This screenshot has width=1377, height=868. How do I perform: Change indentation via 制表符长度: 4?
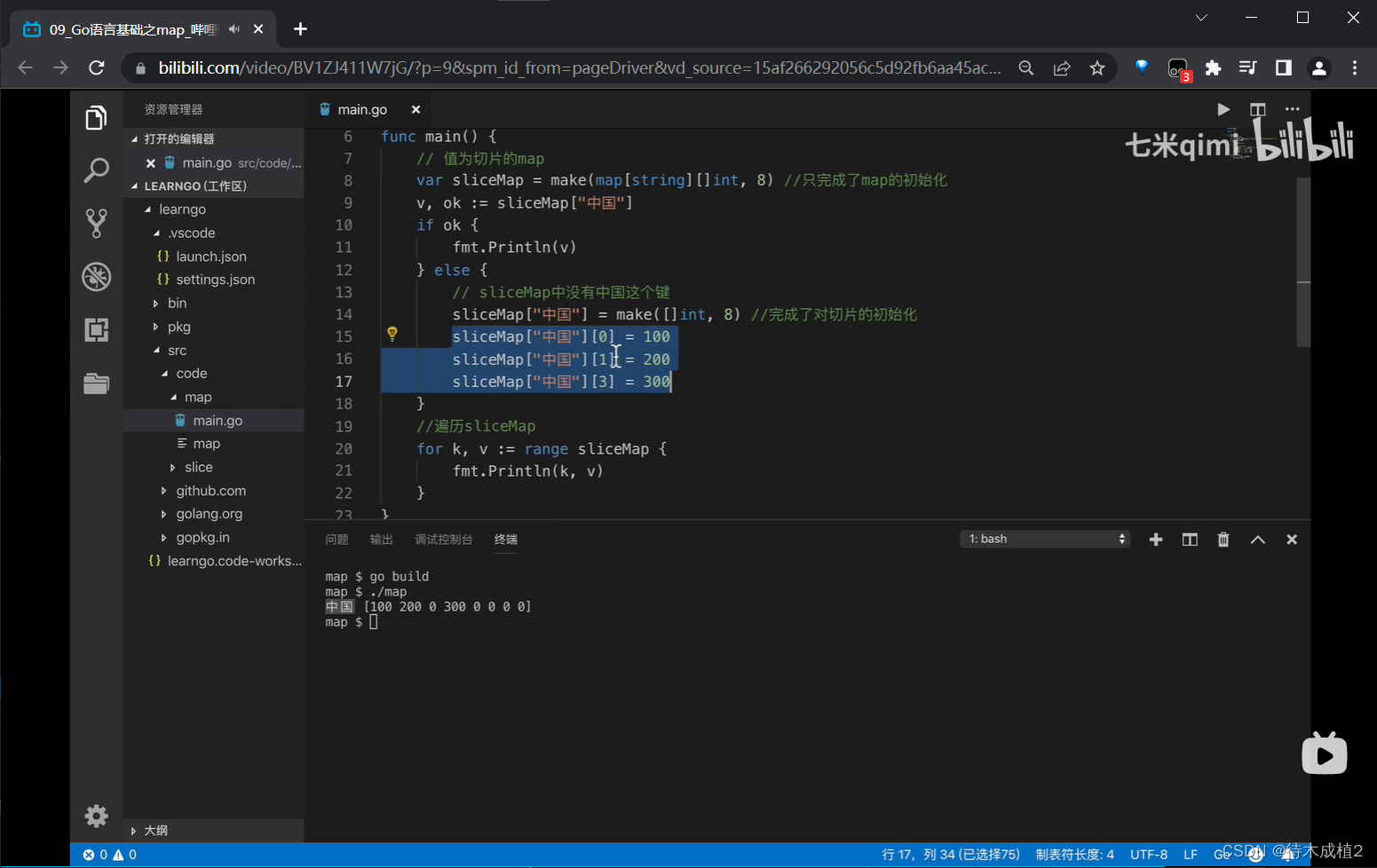(x=1074, y=855)
